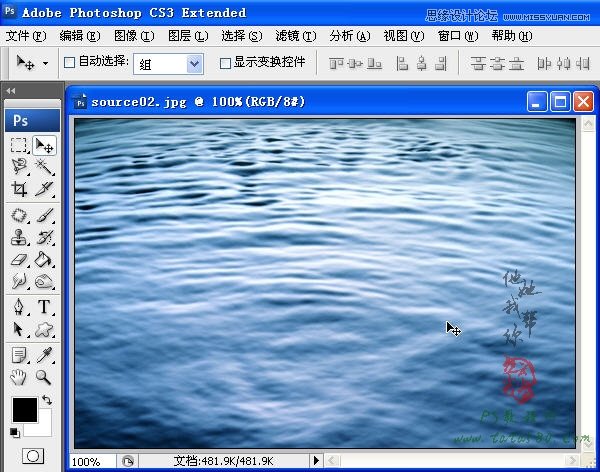This screenshot has height=472, width=600.
Task: Toggle the 显示变换控件 checkbox
Action: (x=225, y=63)
